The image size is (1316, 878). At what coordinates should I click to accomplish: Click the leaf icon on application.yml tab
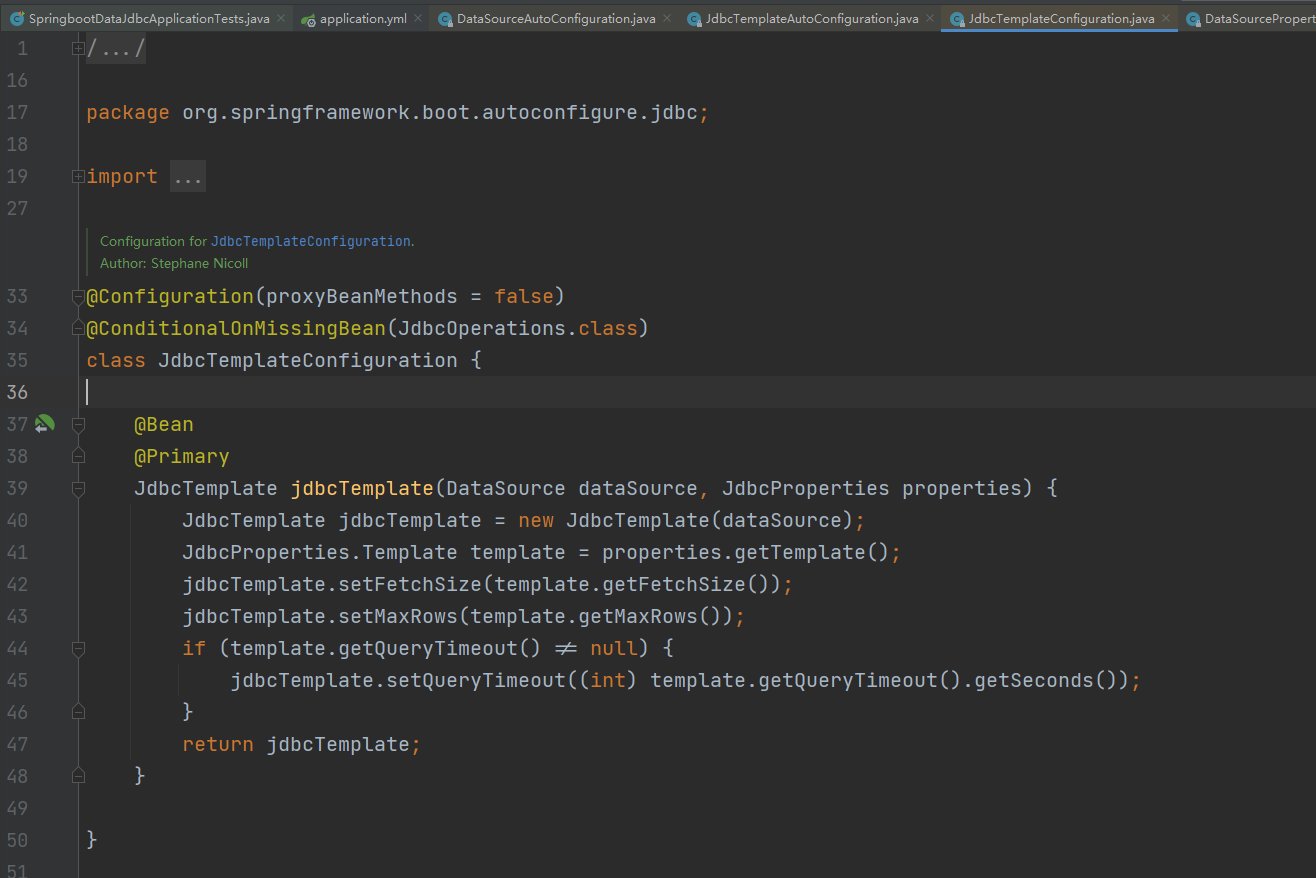click(x=309, y=19)
